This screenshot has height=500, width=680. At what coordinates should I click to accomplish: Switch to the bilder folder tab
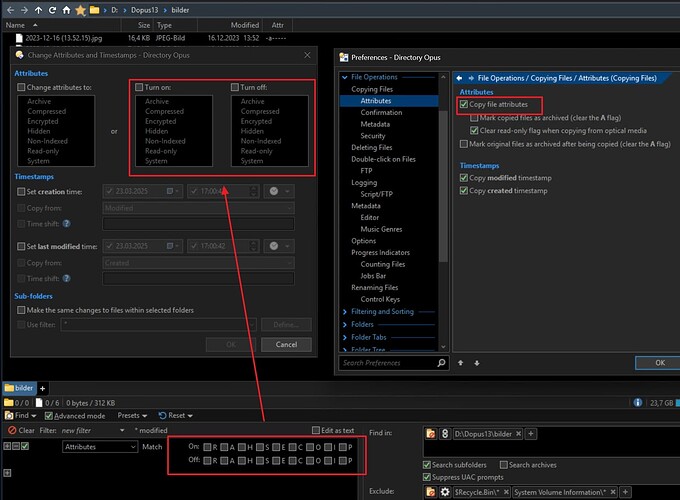pos(20,388)
